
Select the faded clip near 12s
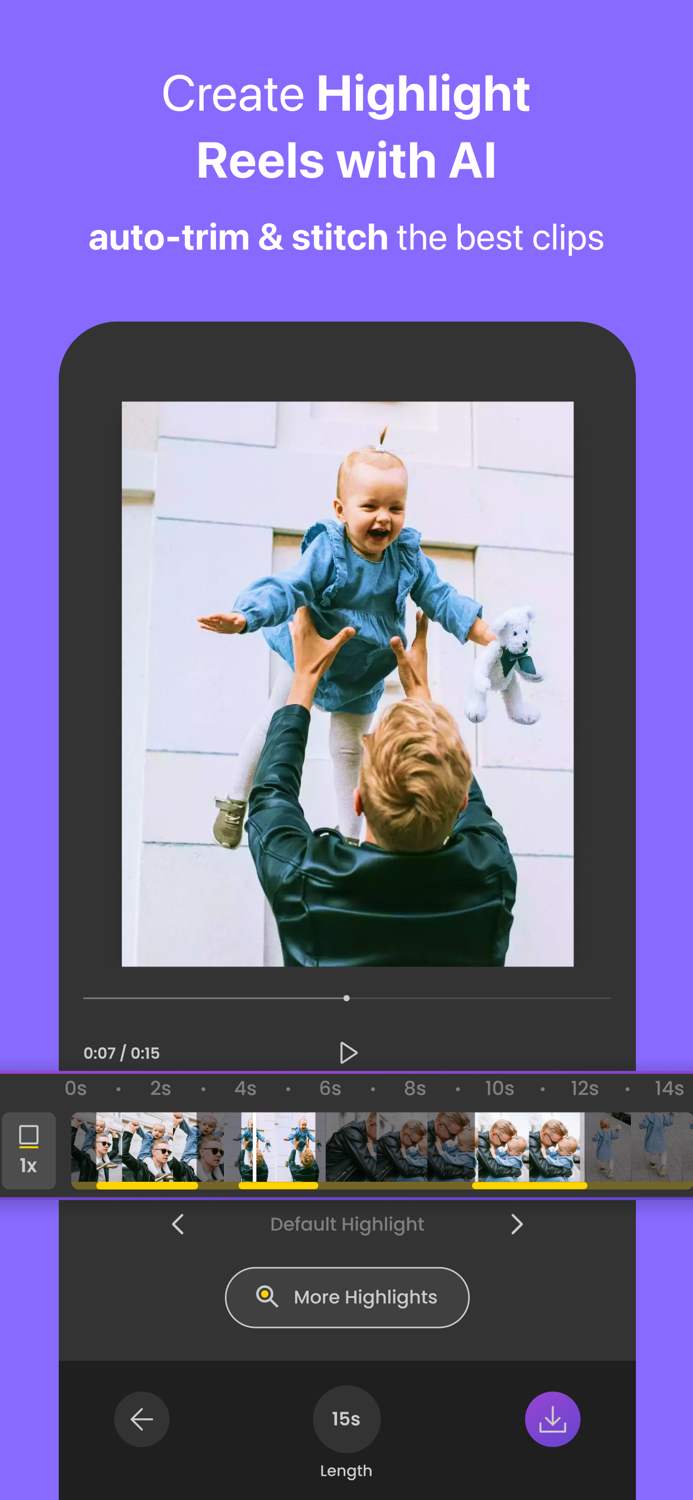(x=638, y=1149)
